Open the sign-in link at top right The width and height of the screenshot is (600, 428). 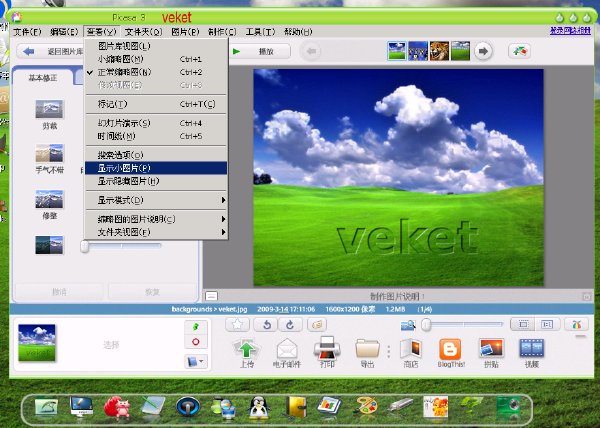(x=570, y=31)
